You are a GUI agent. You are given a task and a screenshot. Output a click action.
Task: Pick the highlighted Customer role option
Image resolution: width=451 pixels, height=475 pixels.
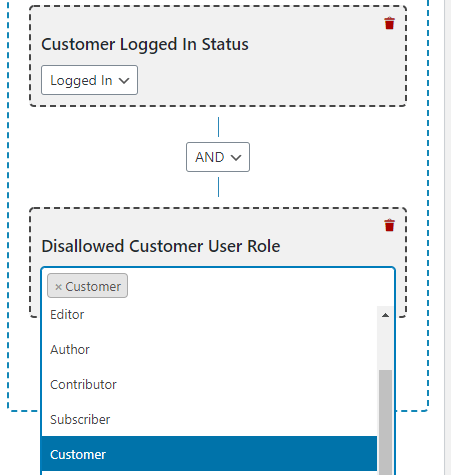(x=209, y=454)
